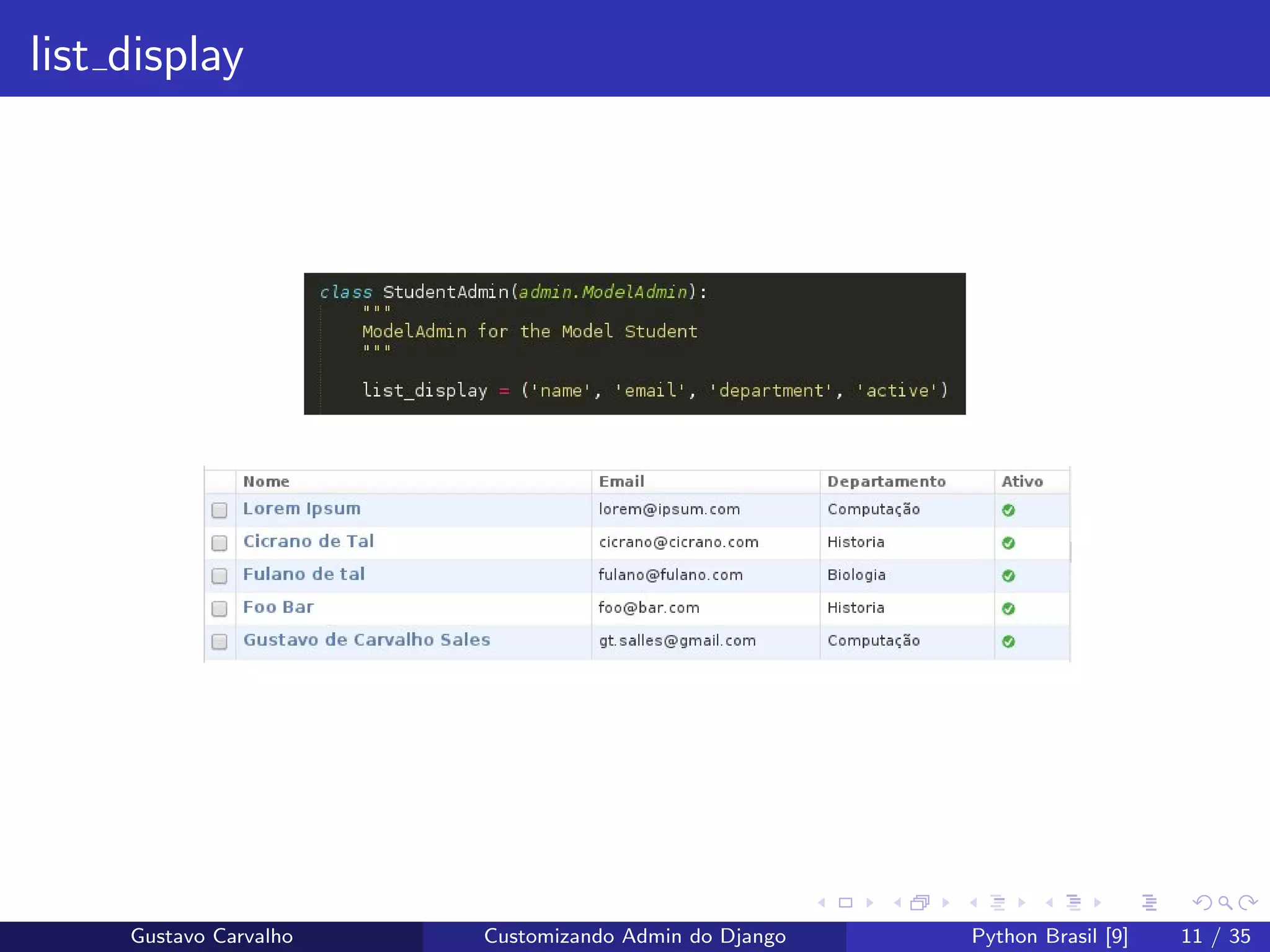Click the green active icon for Gustavo row

pyautogui.click(x=1008, y=641)
